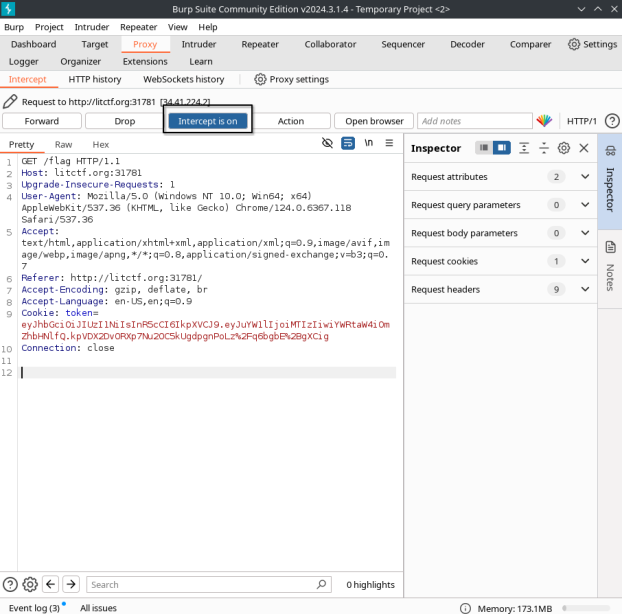
Task: Click the pencil edit target icon
Action: [x=10, y=102]
